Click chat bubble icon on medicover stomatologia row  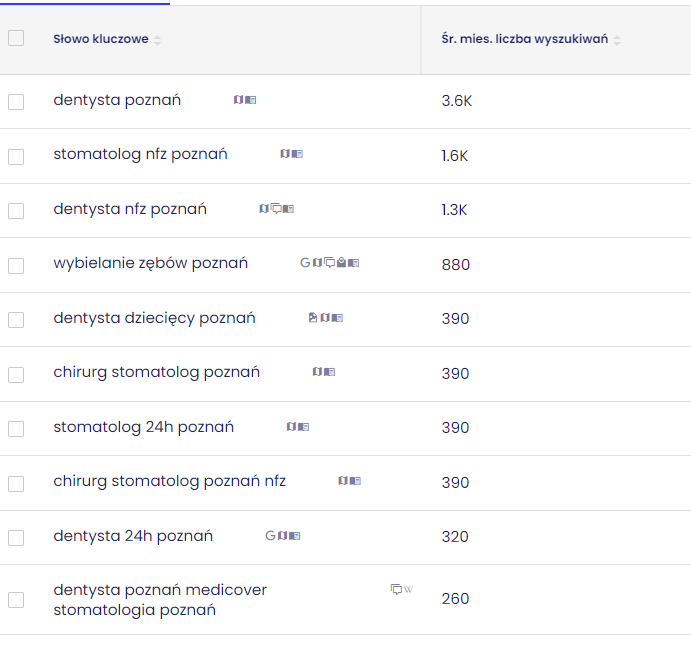coord(396,590)
